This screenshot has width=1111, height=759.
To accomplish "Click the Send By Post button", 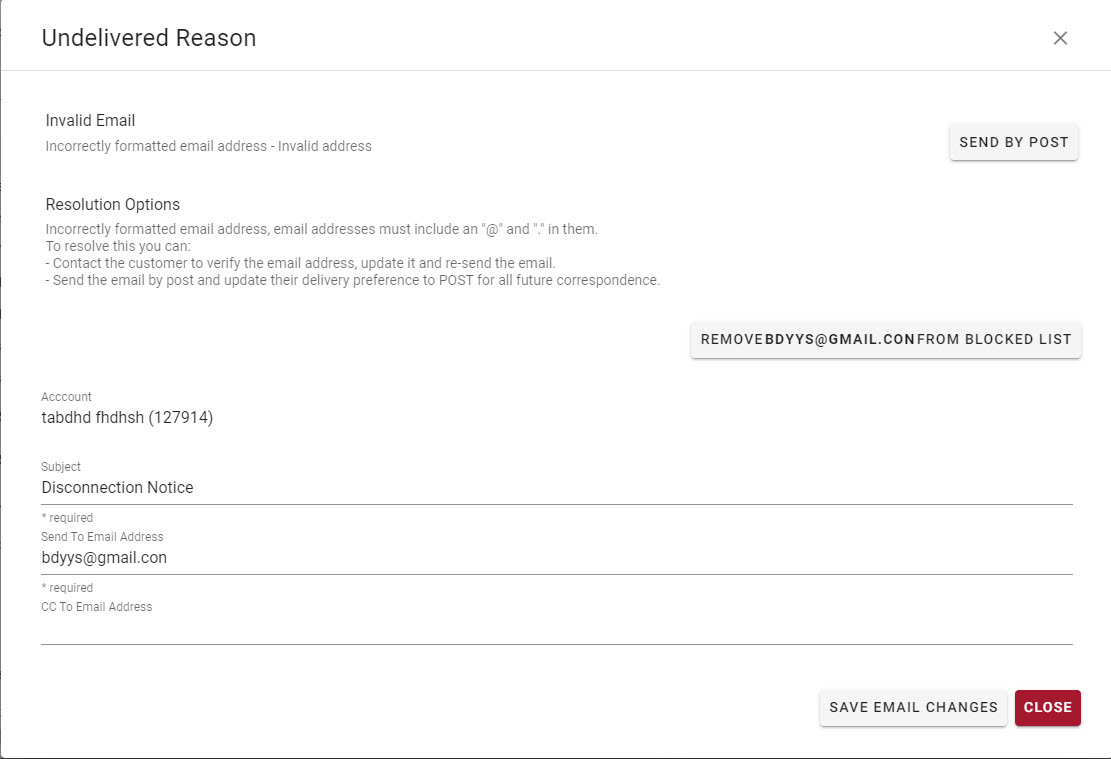I will (1013, 142).
